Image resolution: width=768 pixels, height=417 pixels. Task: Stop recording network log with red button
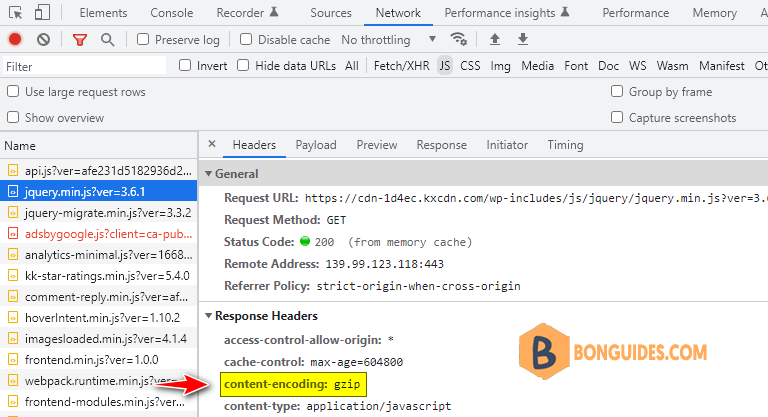[15, 39]
